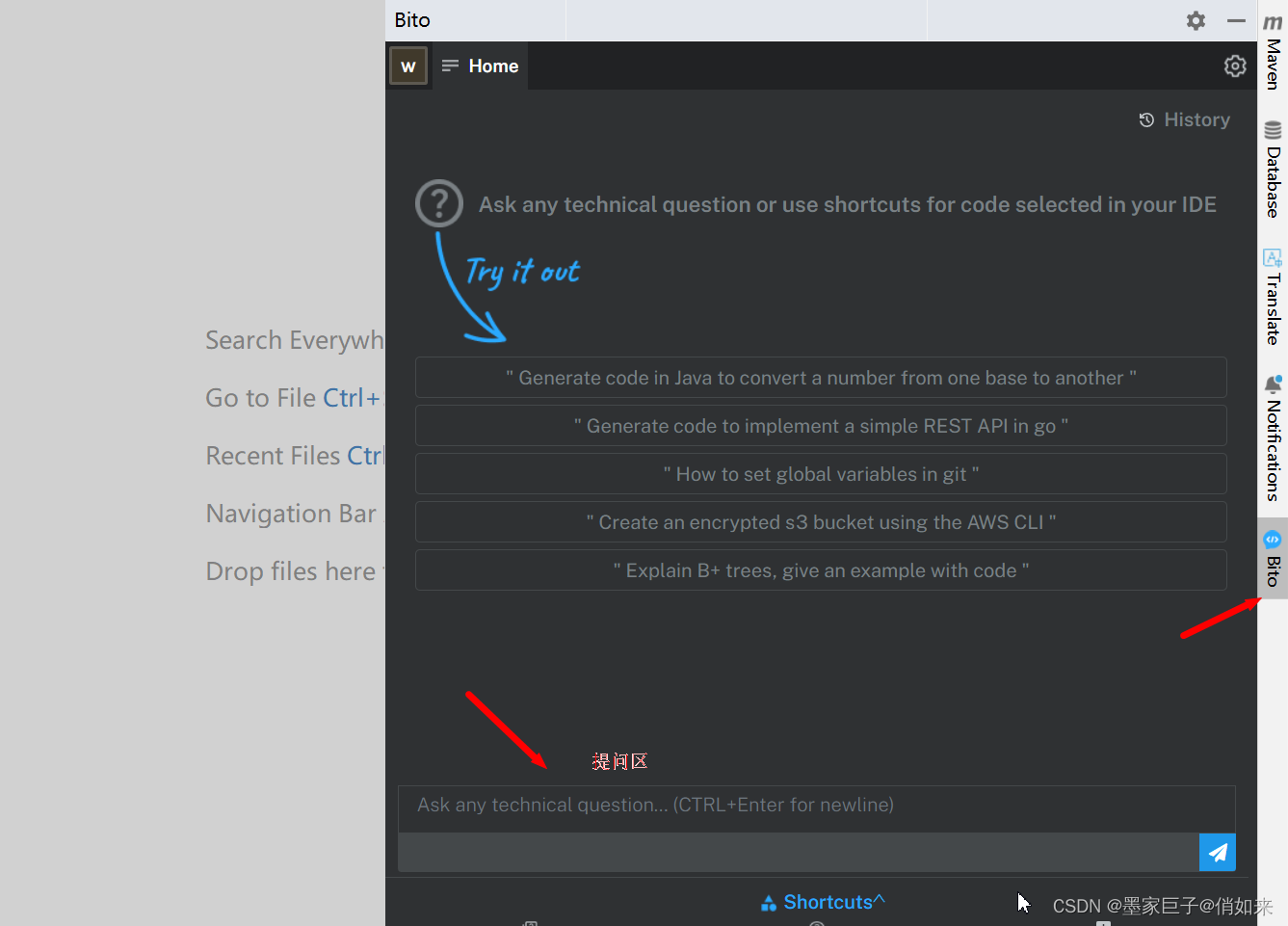Image resolution: width=1288 pixels, height=926 pixels.
Task: Open Bito tool window gear options
Action: (x=1196, y=20)
